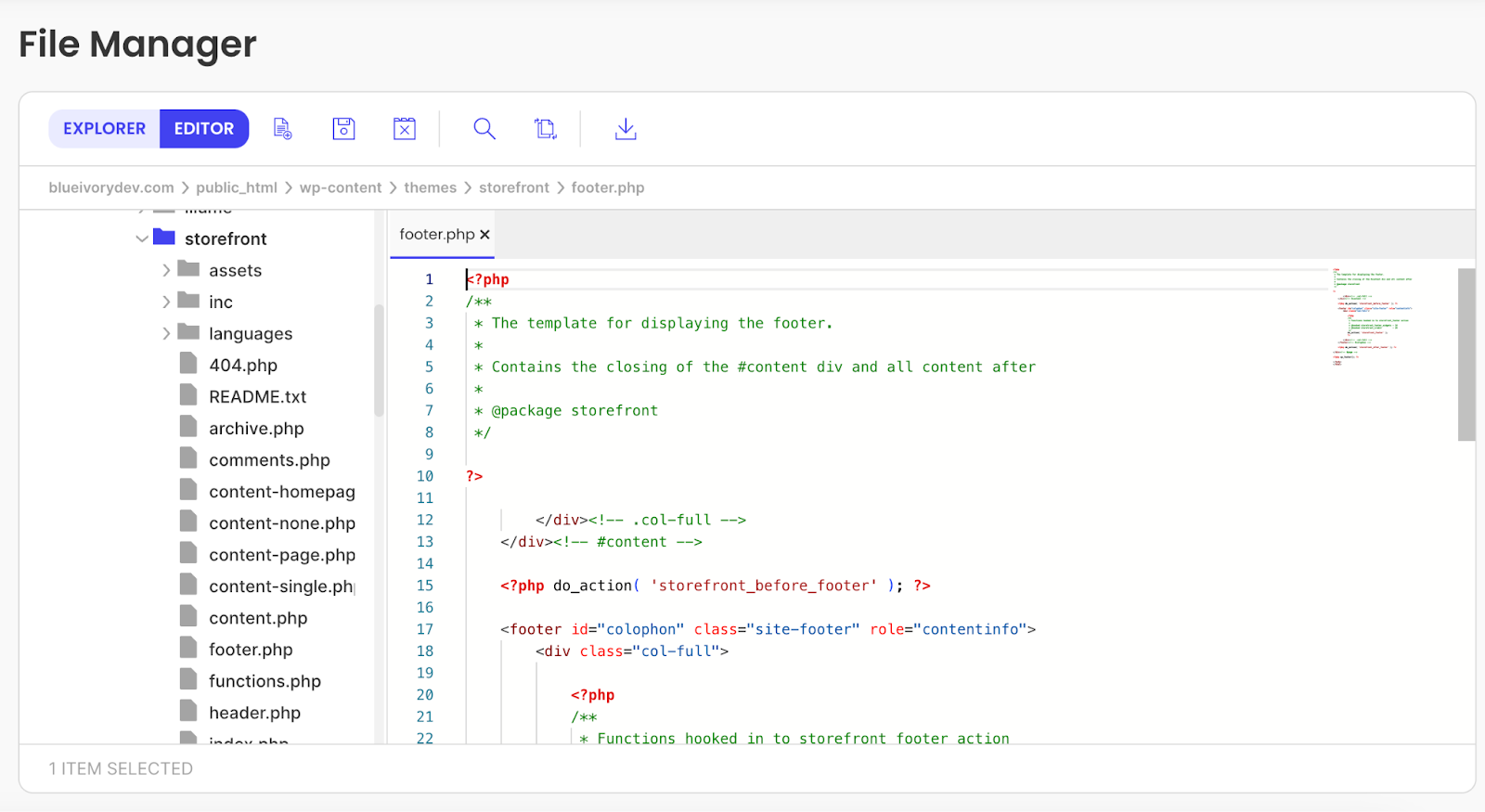1485x812 pixels.
Task: Click 'The template for displaying the footer.' comment
Action: point(662,323)
